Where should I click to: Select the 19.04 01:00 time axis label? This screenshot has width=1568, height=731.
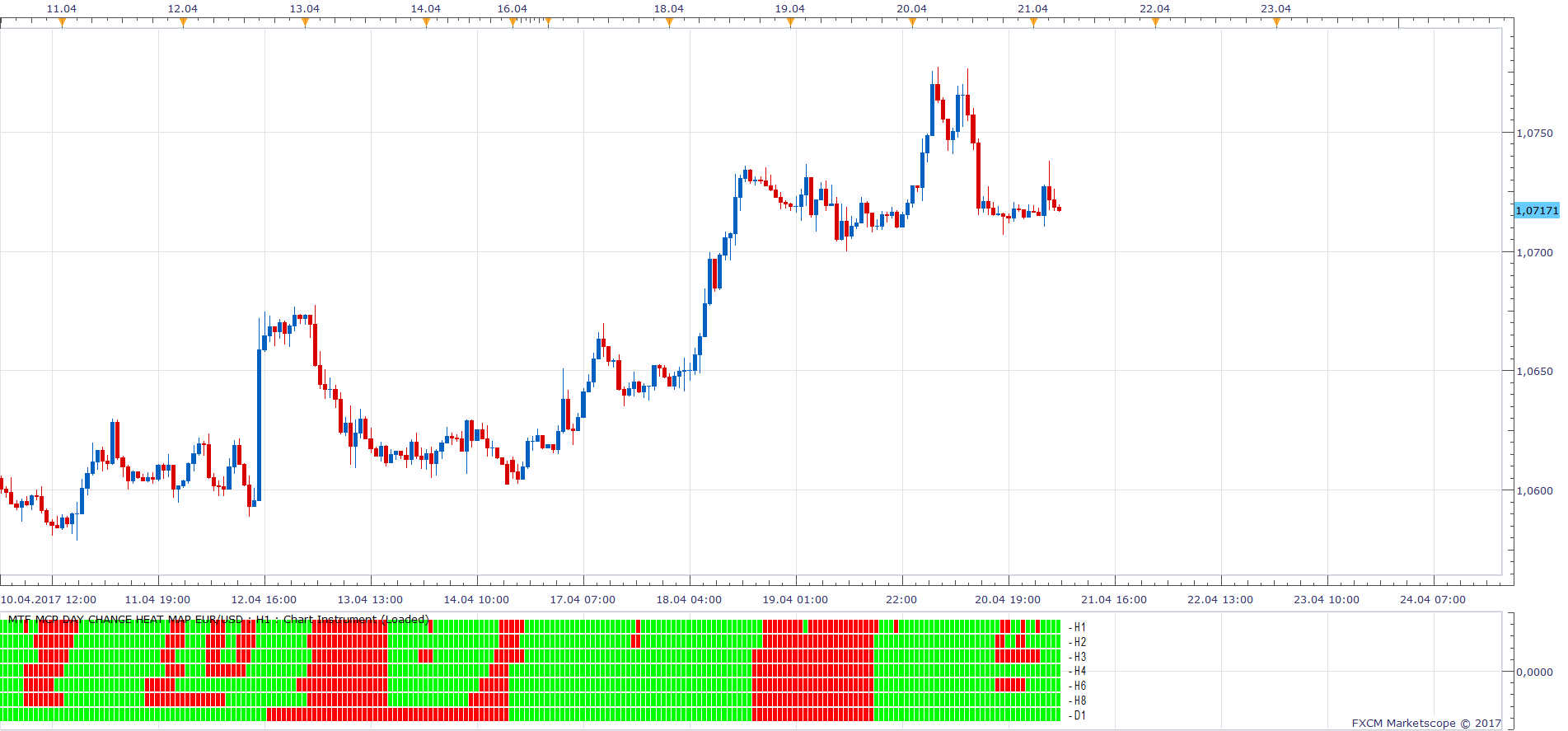pyautogui.click(x=795, y=600)
